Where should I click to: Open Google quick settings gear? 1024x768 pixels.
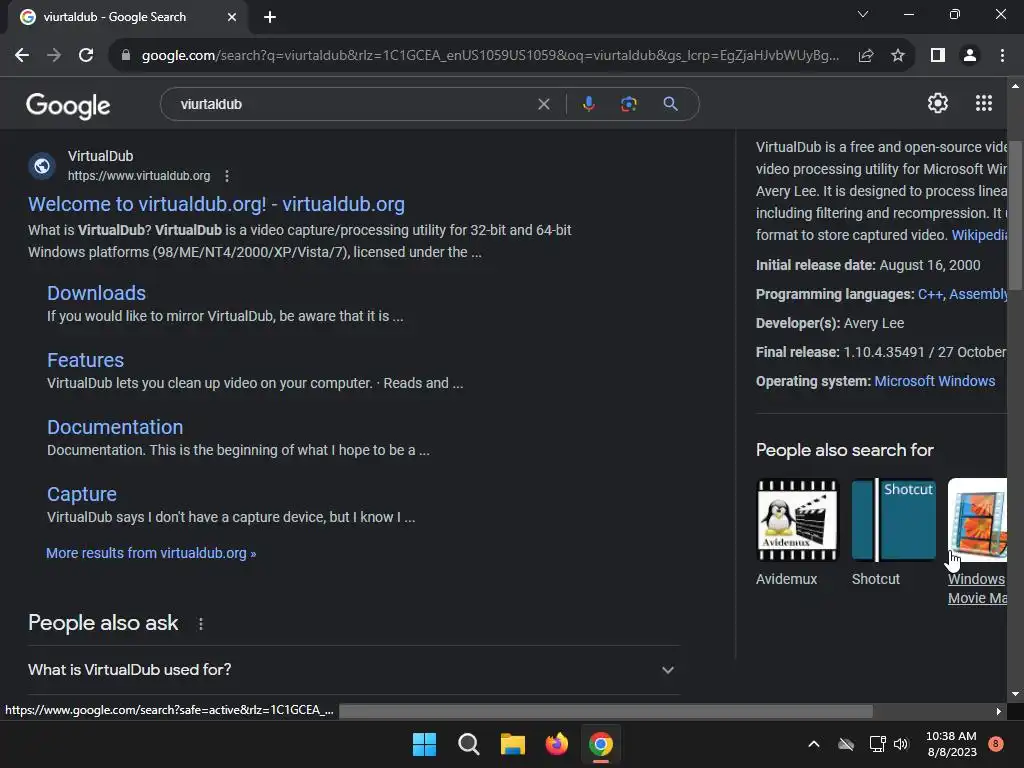coord(938,103)
